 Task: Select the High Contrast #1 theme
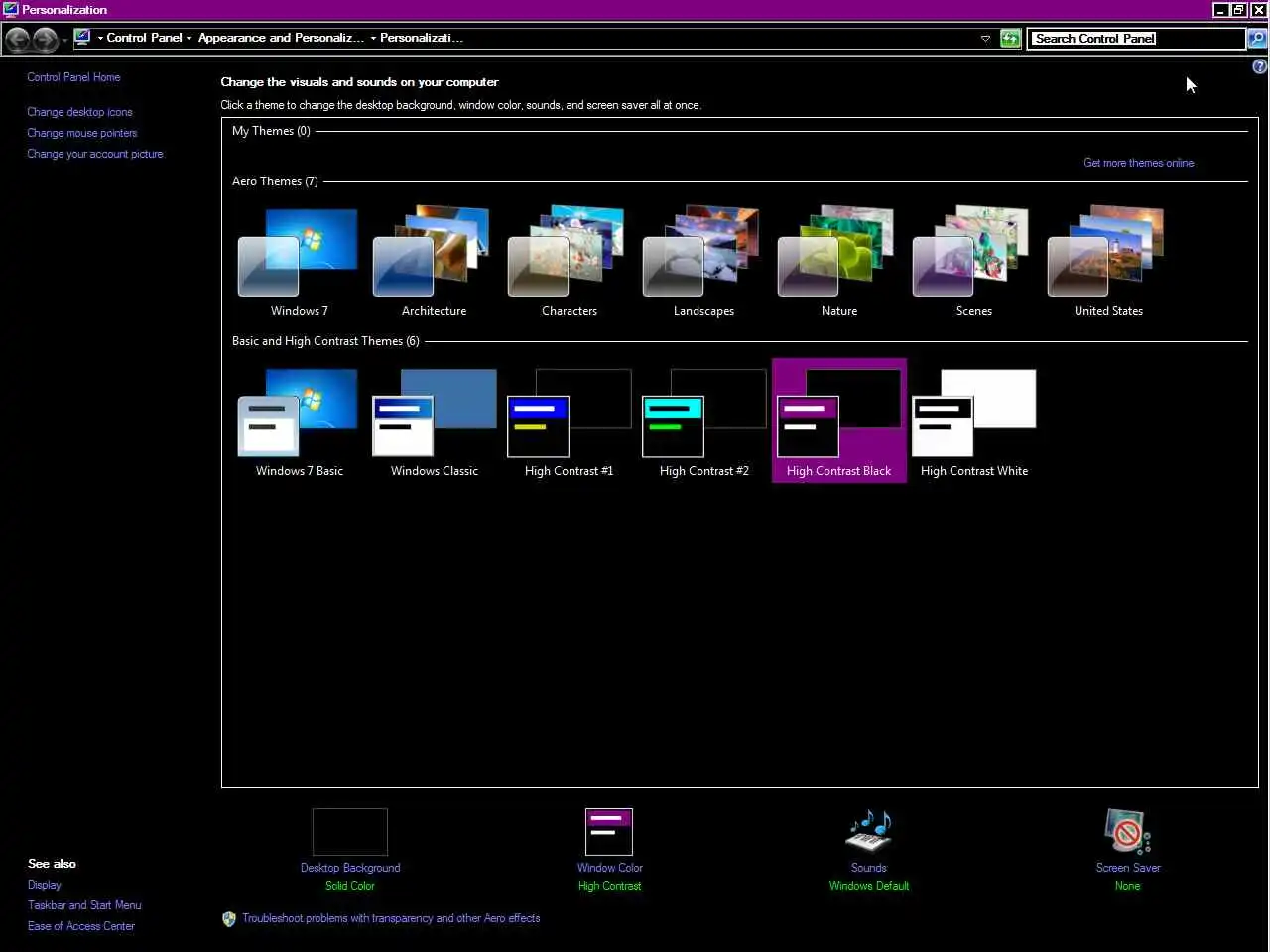pos(569,421)
